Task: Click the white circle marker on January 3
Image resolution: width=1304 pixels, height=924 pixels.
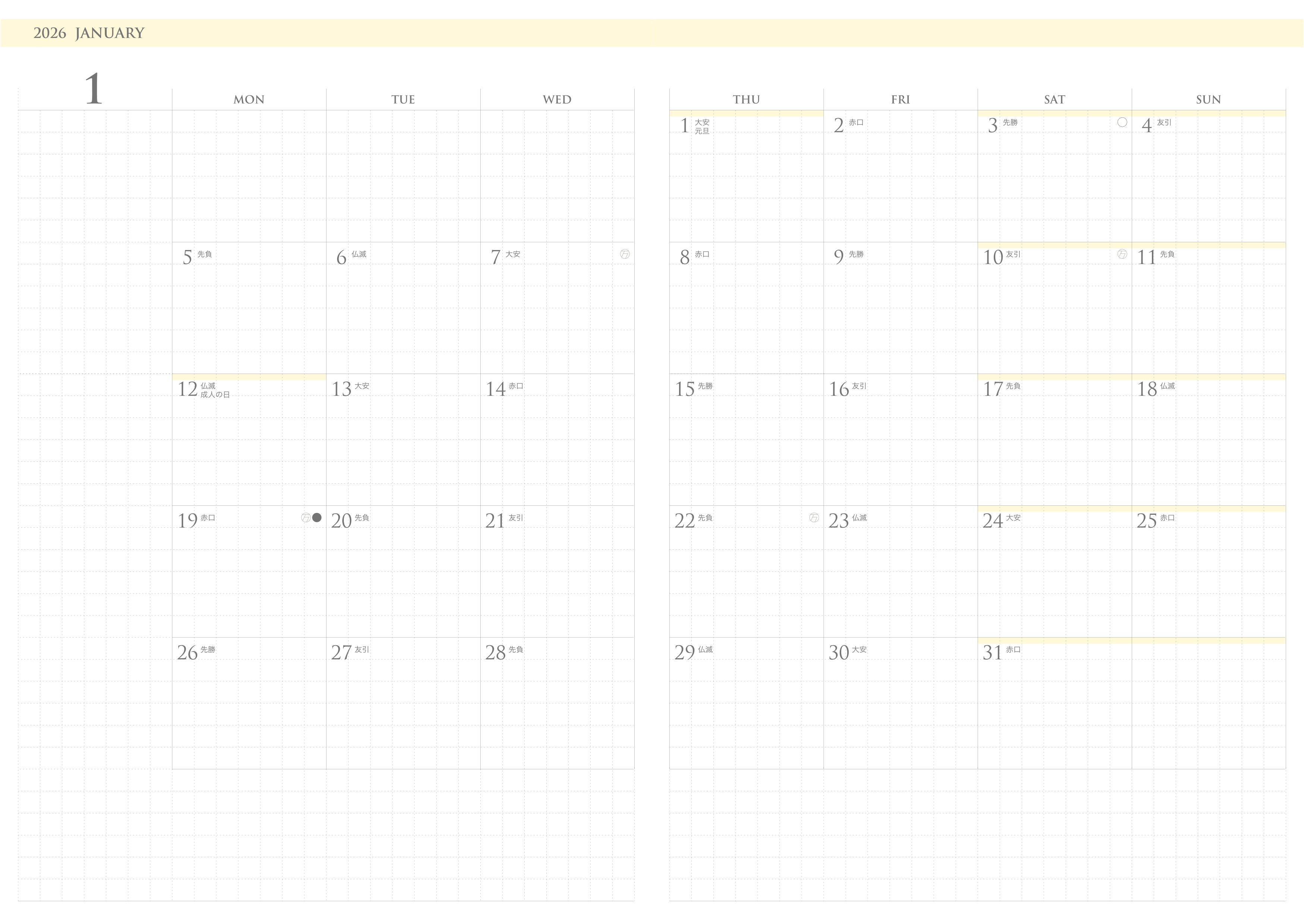Action: (x=1122, y=122)
